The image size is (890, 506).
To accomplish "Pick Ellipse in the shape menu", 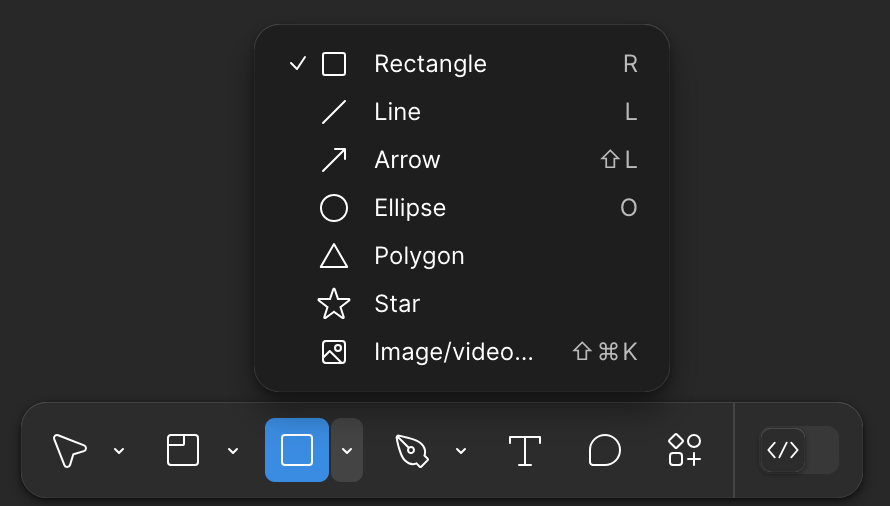I will [x=410, y=208].
